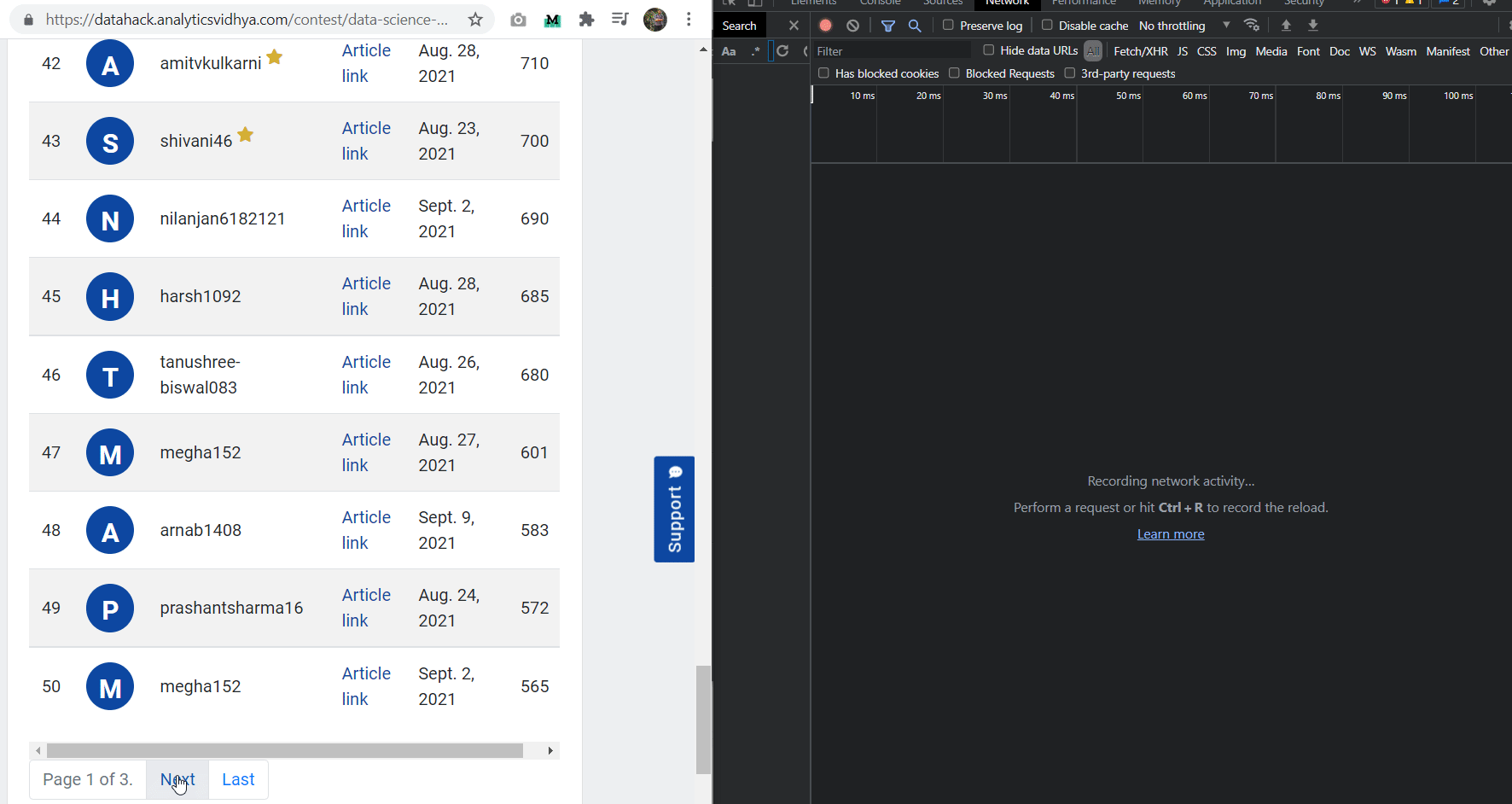Filter requests by Fetch/XHR type
Image resolution: width=1512 pixels, height=804 pixels.
tap(1140, 51)
